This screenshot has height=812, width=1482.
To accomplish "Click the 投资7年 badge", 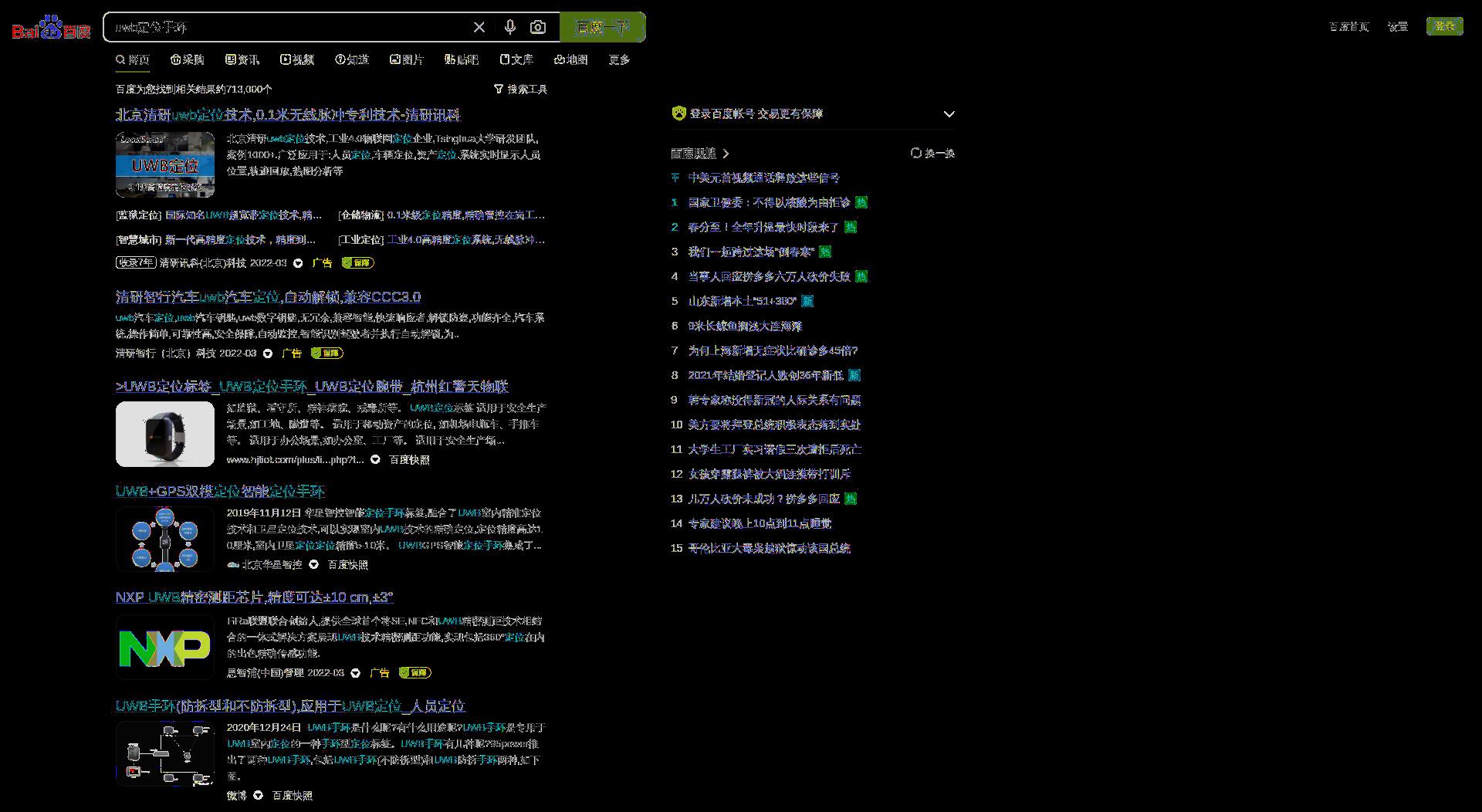I will pyautogui.click(x=136, y=263).
